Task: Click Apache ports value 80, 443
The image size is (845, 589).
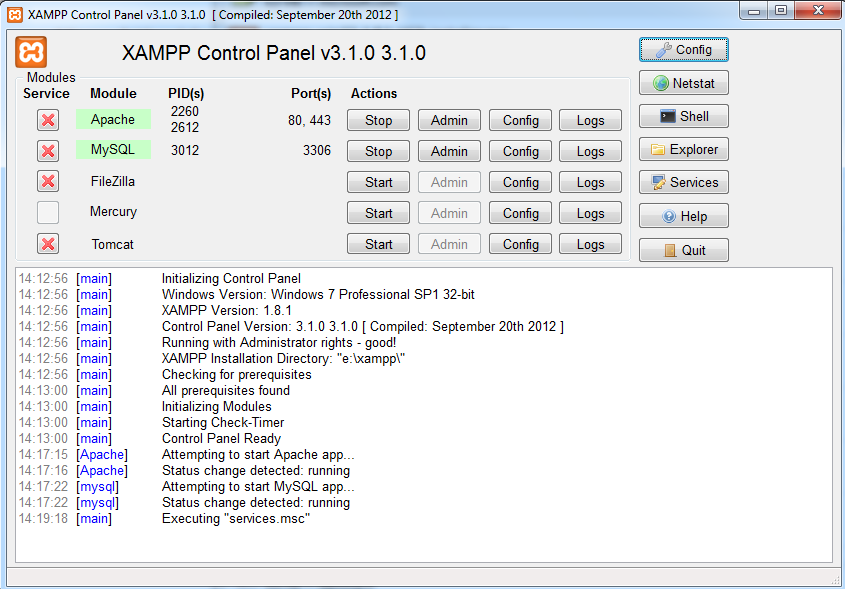Action: pyautogui.click(x=309, y=120)
